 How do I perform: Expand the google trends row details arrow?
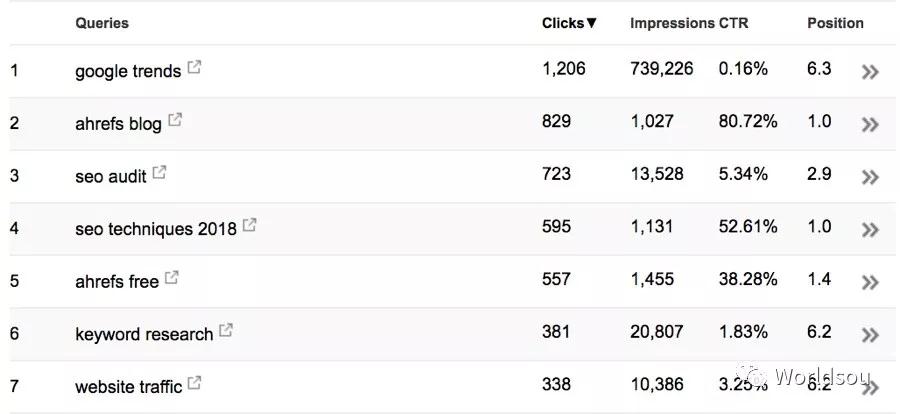(x=870, y=72)
